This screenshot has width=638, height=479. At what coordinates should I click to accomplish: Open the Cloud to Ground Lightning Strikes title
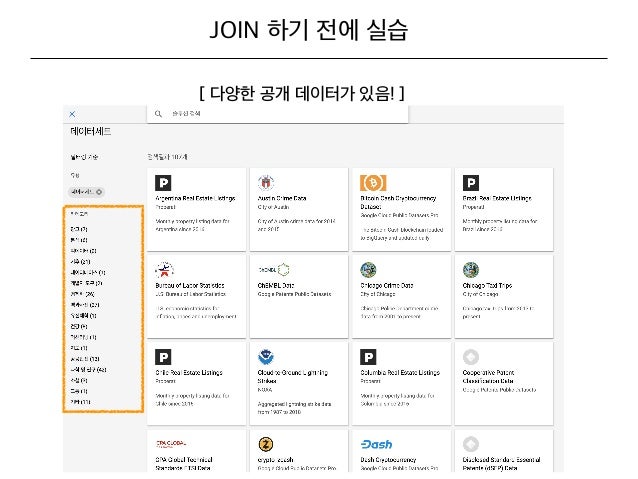[293, 376]
